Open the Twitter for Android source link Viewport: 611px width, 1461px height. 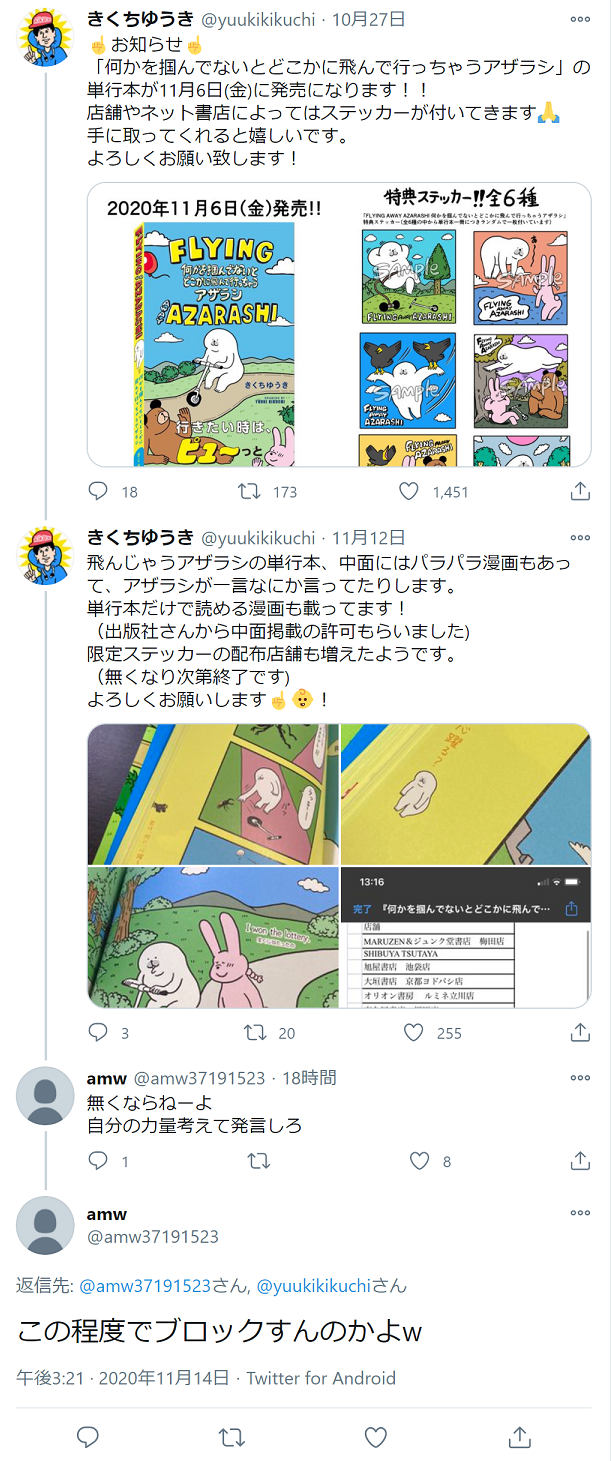[x=321, y=1378]
